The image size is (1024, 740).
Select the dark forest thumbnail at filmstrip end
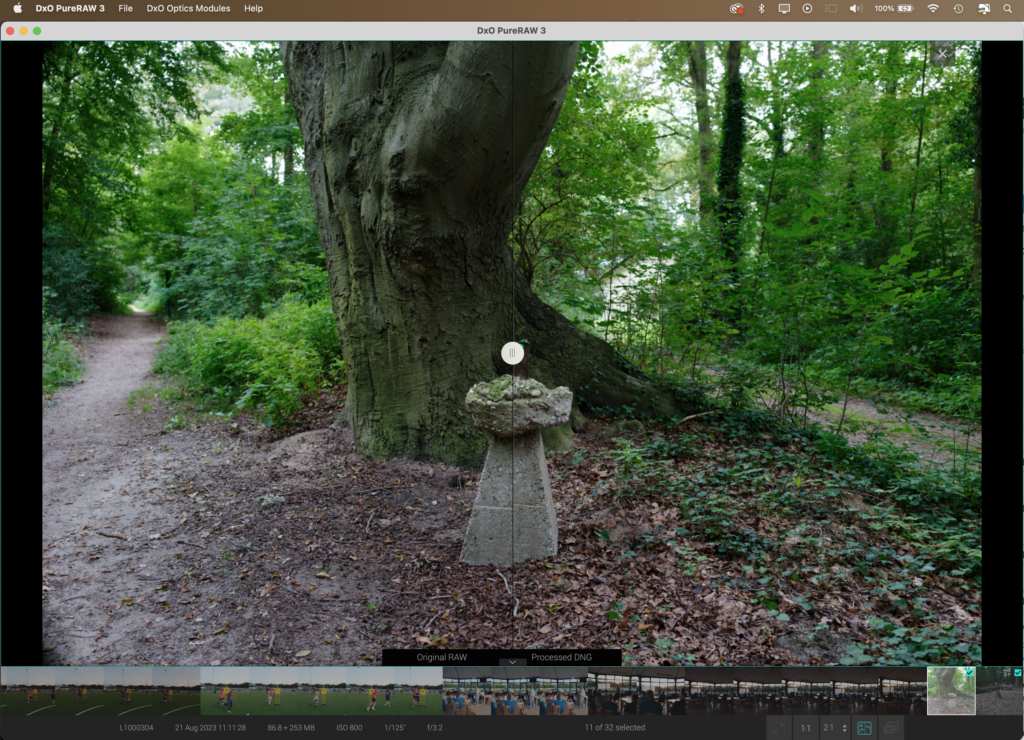[1000, 690]
